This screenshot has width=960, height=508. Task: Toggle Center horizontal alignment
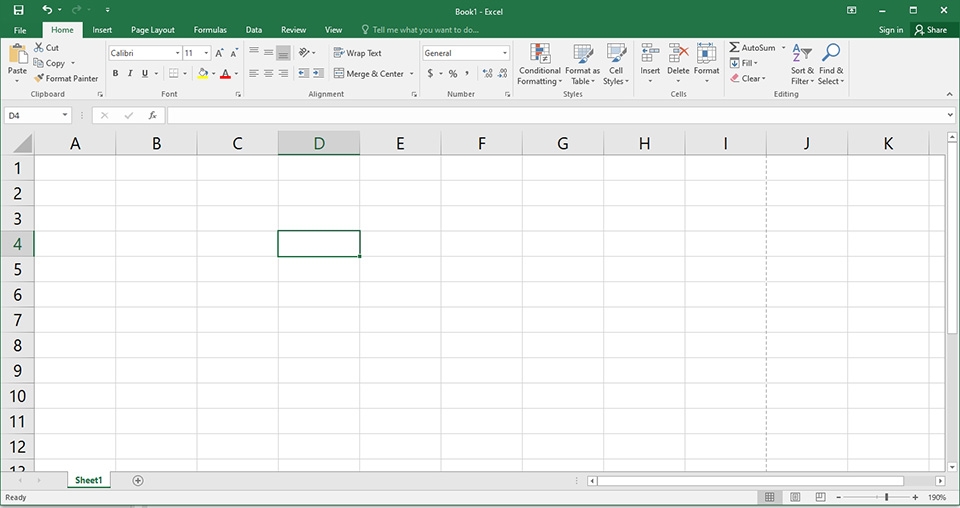coord(268,73)
